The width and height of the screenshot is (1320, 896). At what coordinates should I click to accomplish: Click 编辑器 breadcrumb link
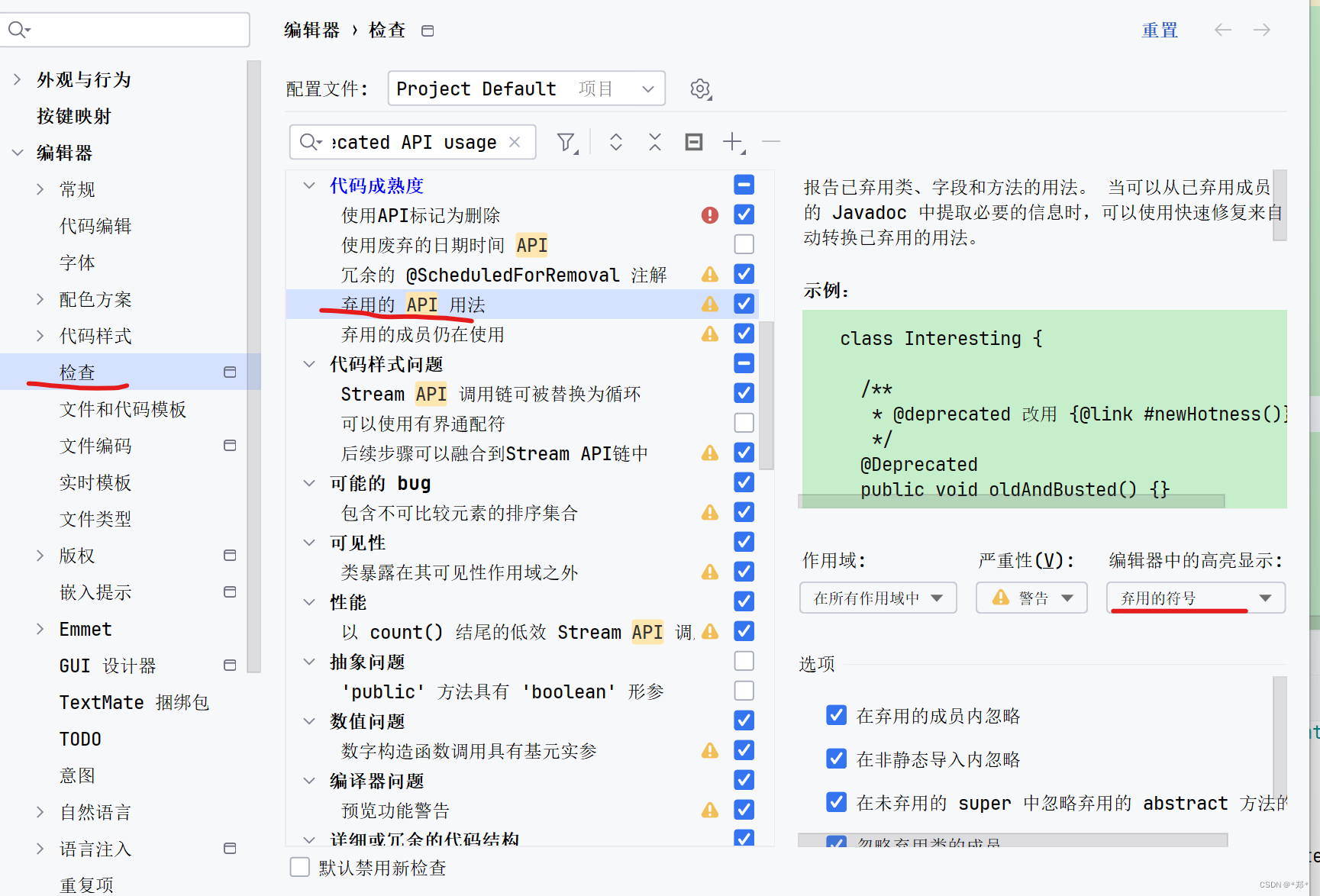pyautogui.click(x=311, y=31)
